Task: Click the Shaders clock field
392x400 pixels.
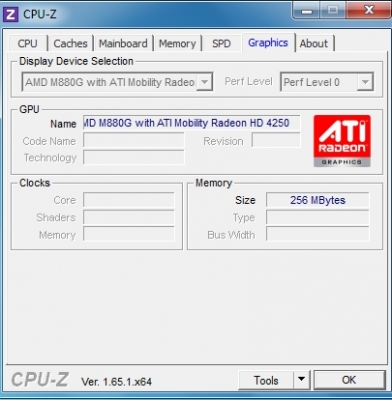Action: (129, 217)
